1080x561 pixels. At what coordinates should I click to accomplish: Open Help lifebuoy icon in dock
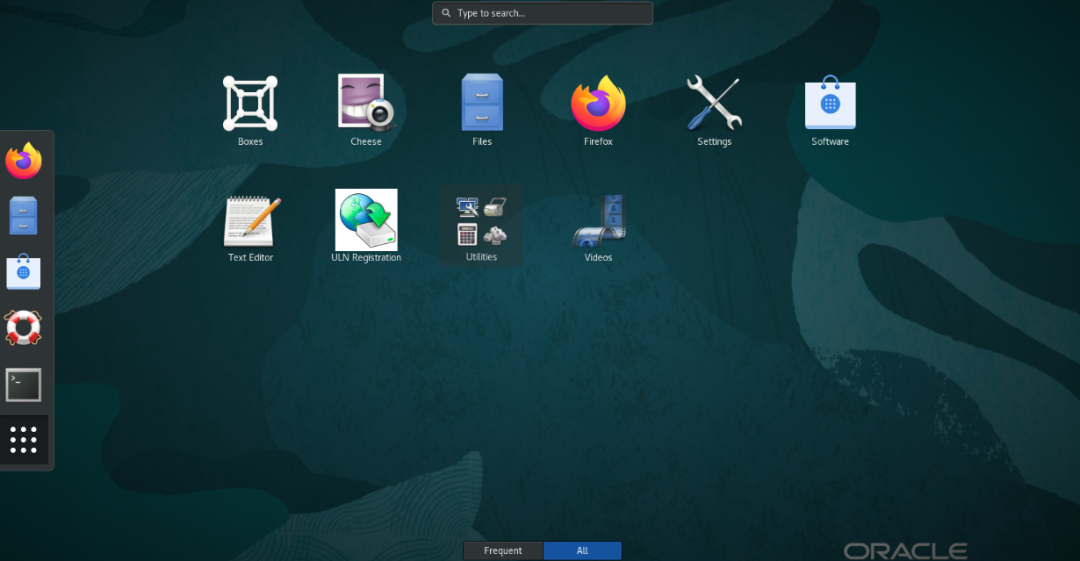[x=23, y=327]
